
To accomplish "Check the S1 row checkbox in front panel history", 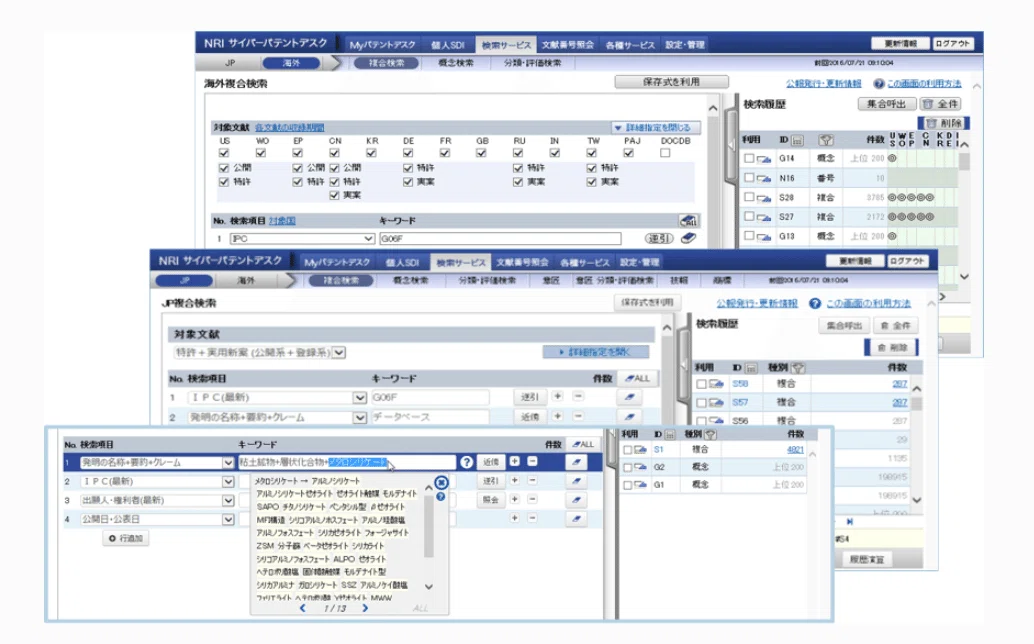I will pyautogui.click(x=628, y=450).
